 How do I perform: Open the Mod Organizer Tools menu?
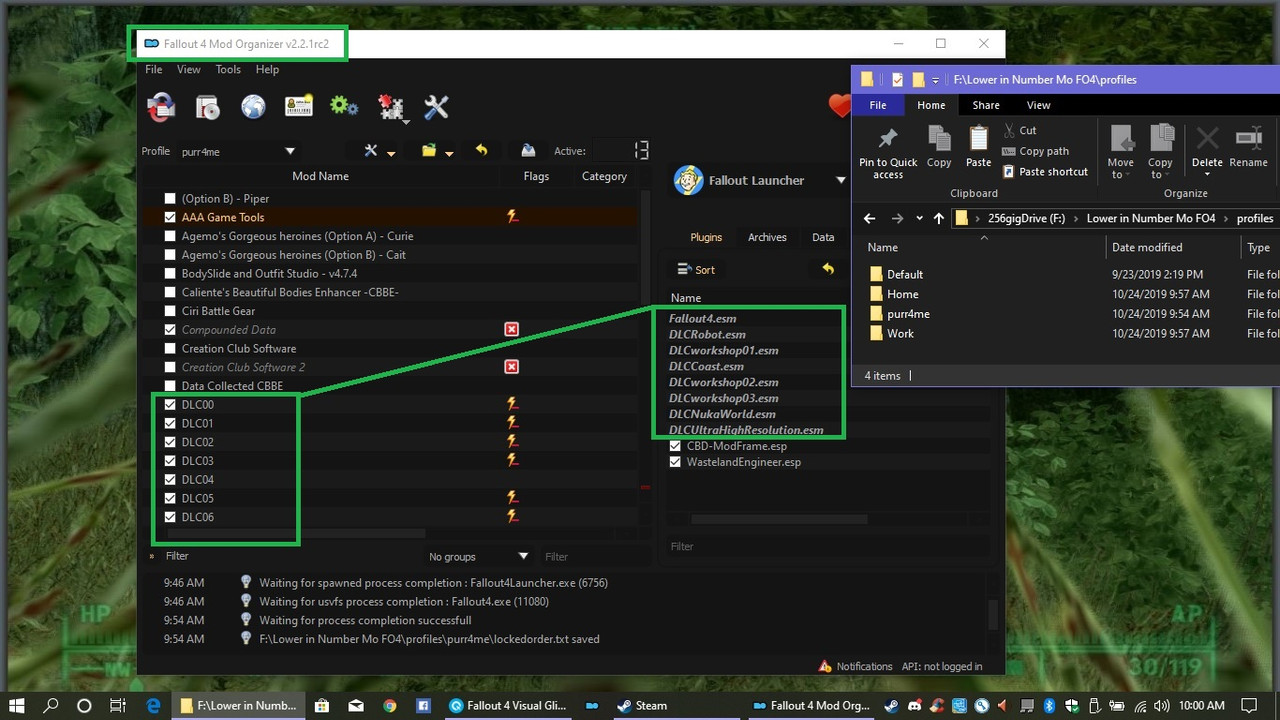[x=228, y=70]
